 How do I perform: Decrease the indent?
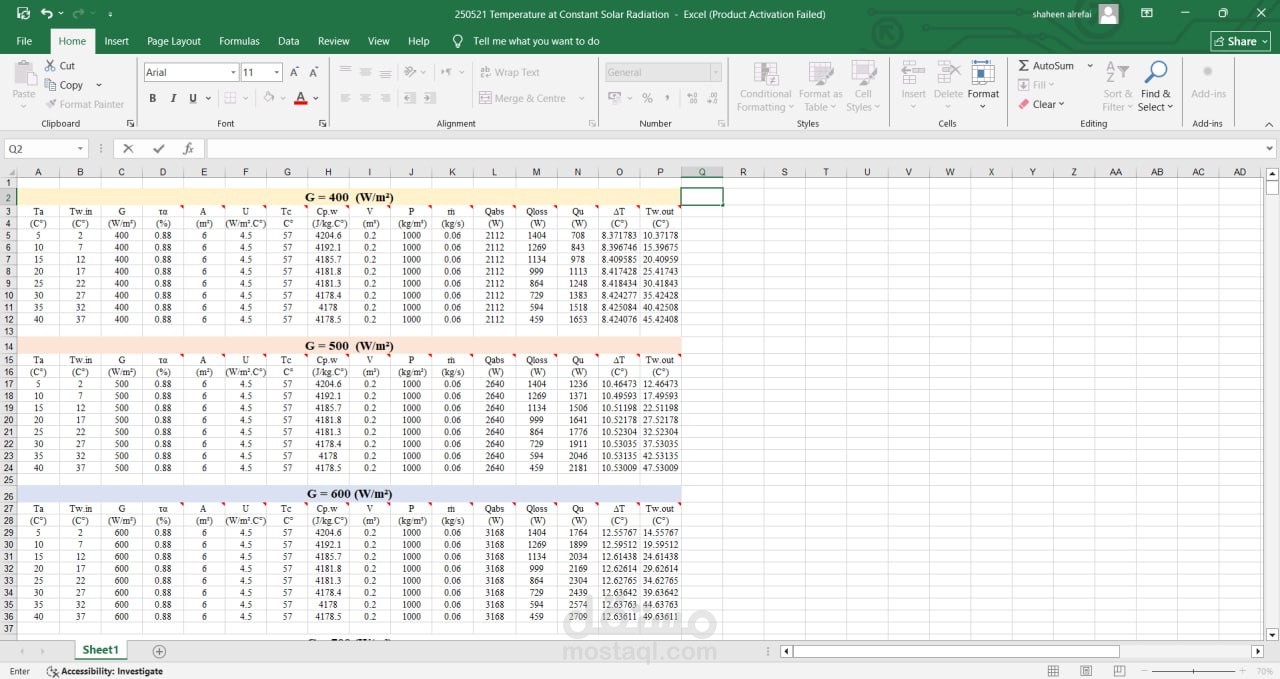coord(410,98)
